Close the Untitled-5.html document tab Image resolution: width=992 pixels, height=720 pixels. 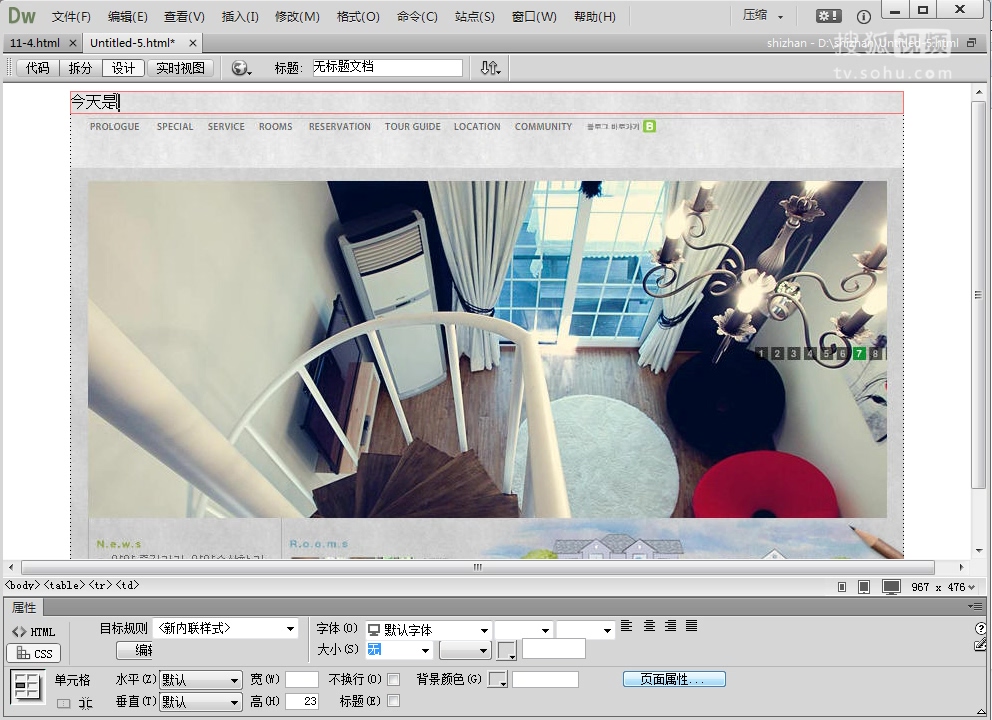click(x=193, y=43)
